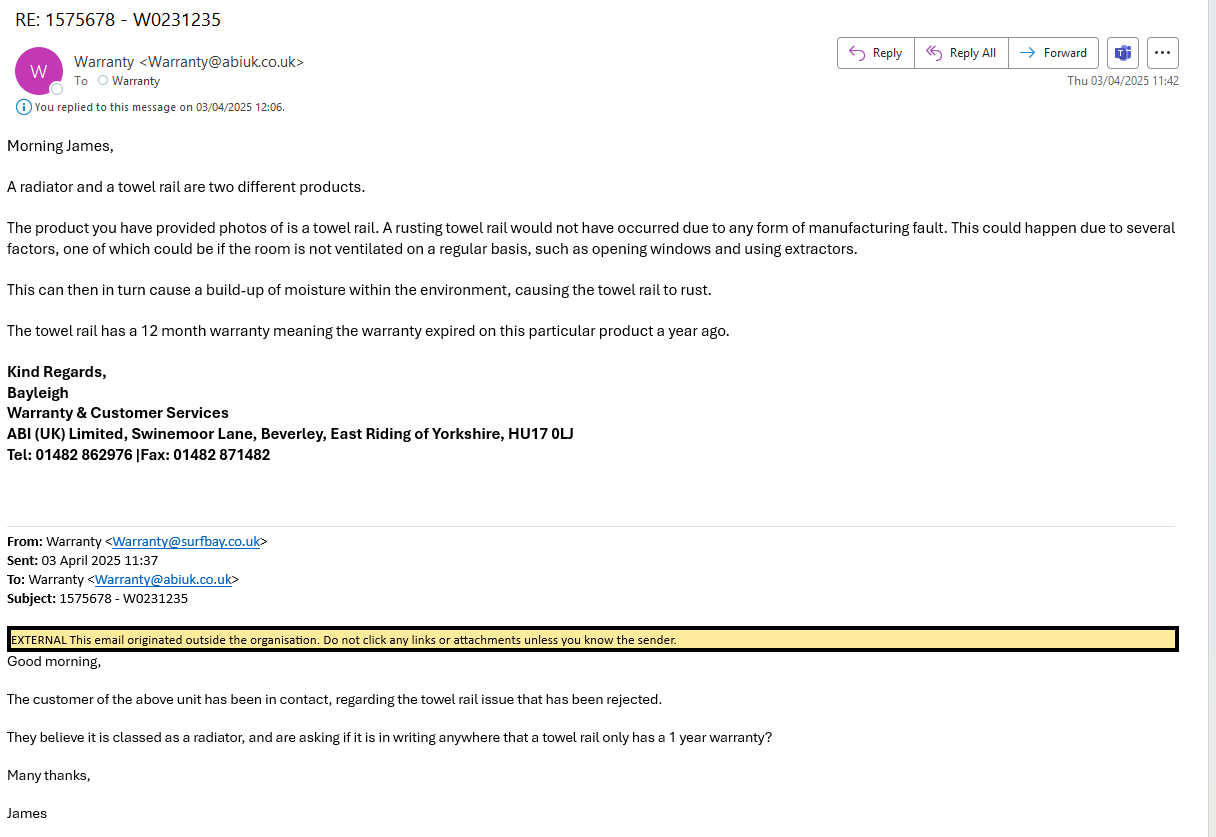Click the email subject RE: 1575678 - W0231235
The image size is (1216, 837).
[118, 19]
